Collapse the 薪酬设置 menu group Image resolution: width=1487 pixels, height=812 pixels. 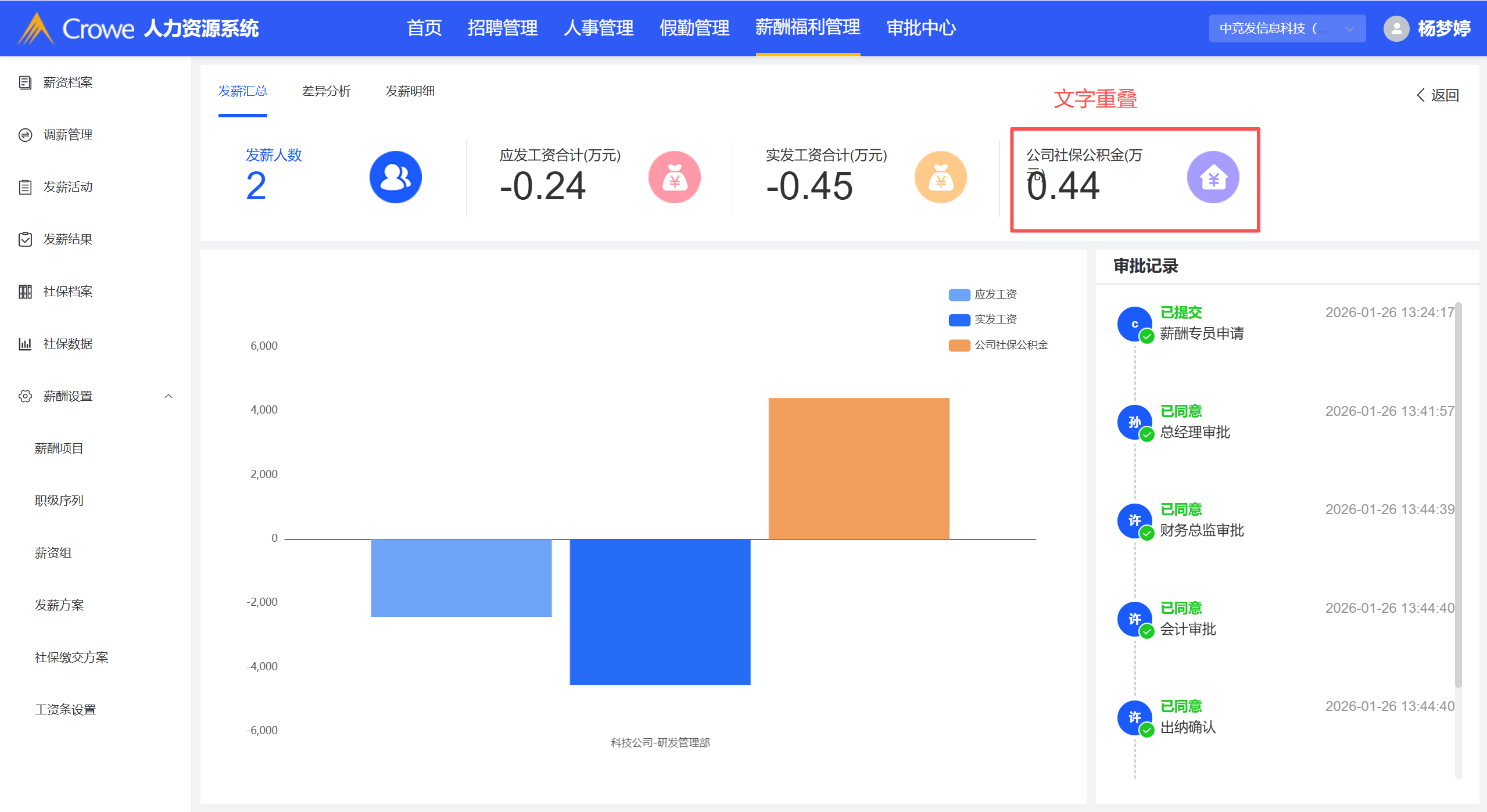pyautogui.click(x=169, y=396)
